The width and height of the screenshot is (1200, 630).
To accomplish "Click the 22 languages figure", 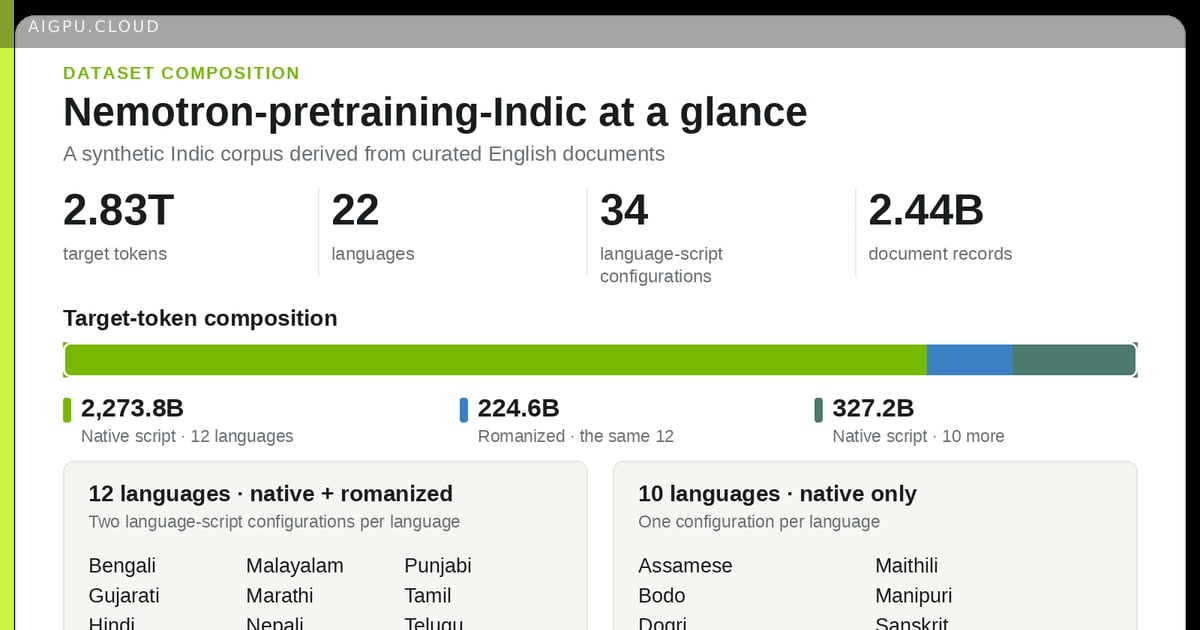I will tap(355, 211).
